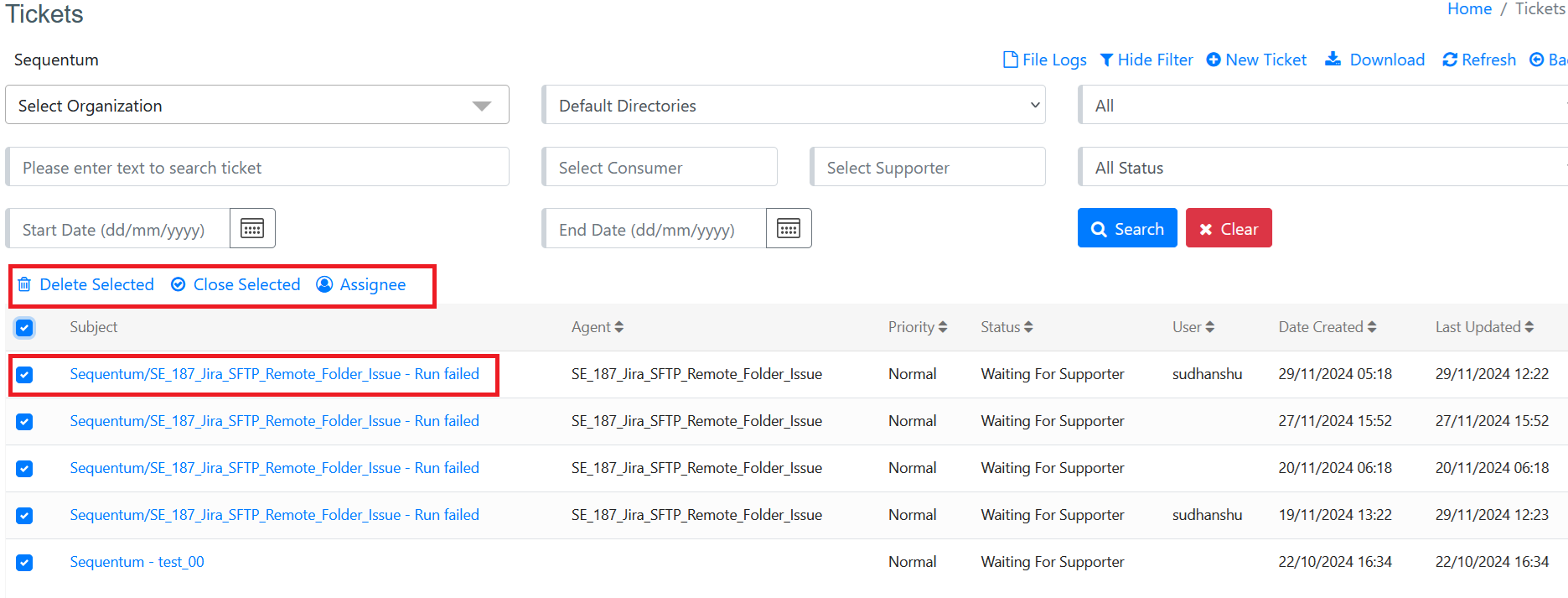This screenshot has height=598, width=1568.
Task: Click sudhanshu in the 29/11/2024 05:18 row
Action: click(x=1207, y=374)
